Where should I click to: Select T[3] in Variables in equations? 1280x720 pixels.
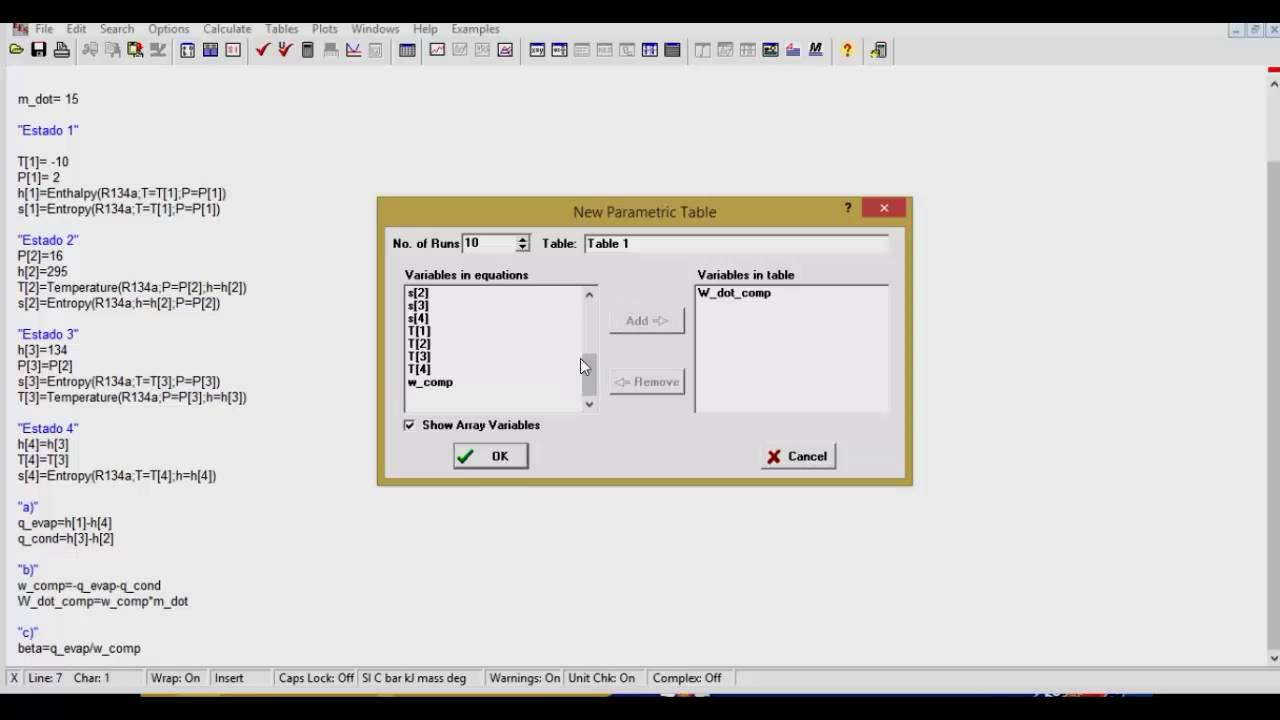(419, 357)
